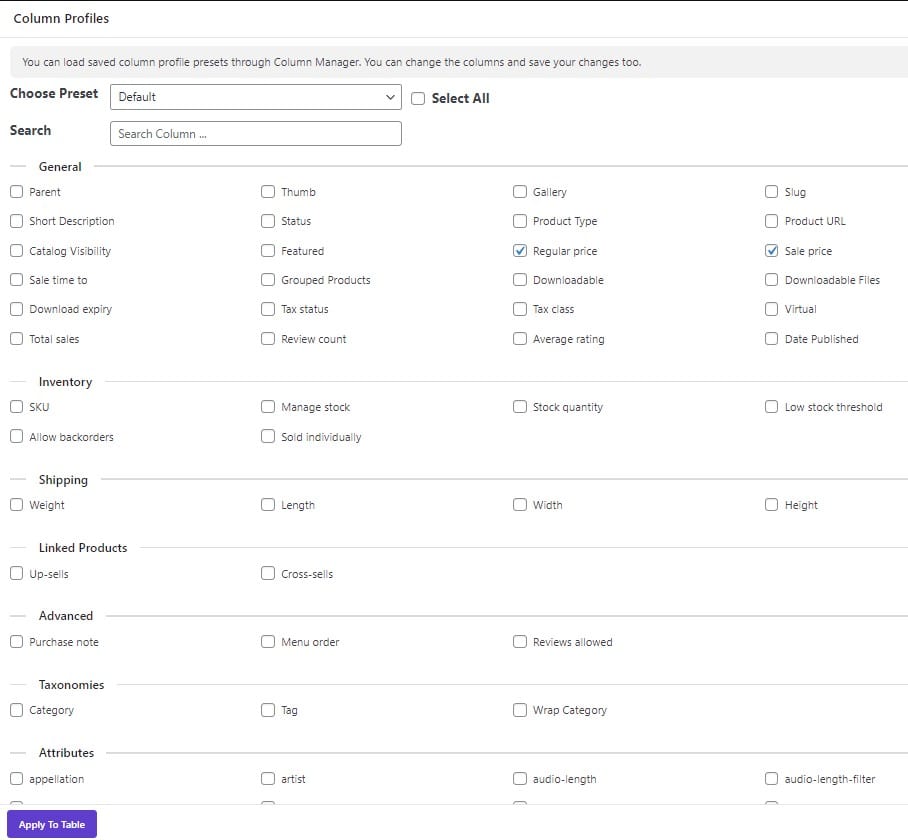Screen dimensions: 908x840
Task: Check the Thumb column
Action: [268, 191]
